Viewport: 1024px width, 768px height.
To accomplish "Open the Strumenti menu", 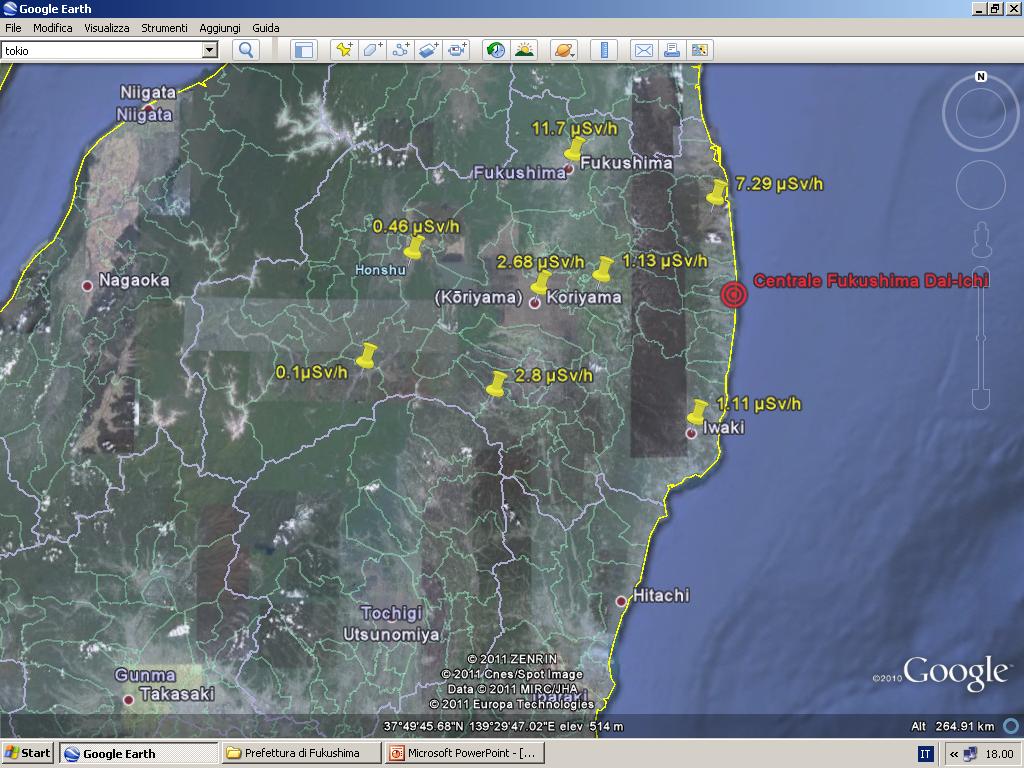I will [x=164, y=28].
